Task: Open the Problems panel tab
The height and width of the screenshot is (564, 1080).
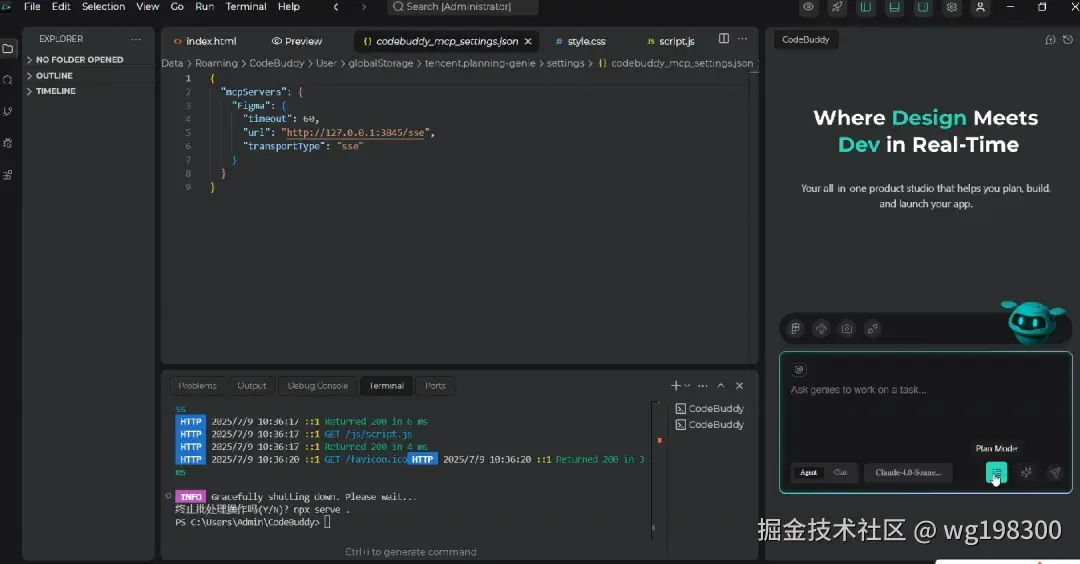Action: click(197, 386)
